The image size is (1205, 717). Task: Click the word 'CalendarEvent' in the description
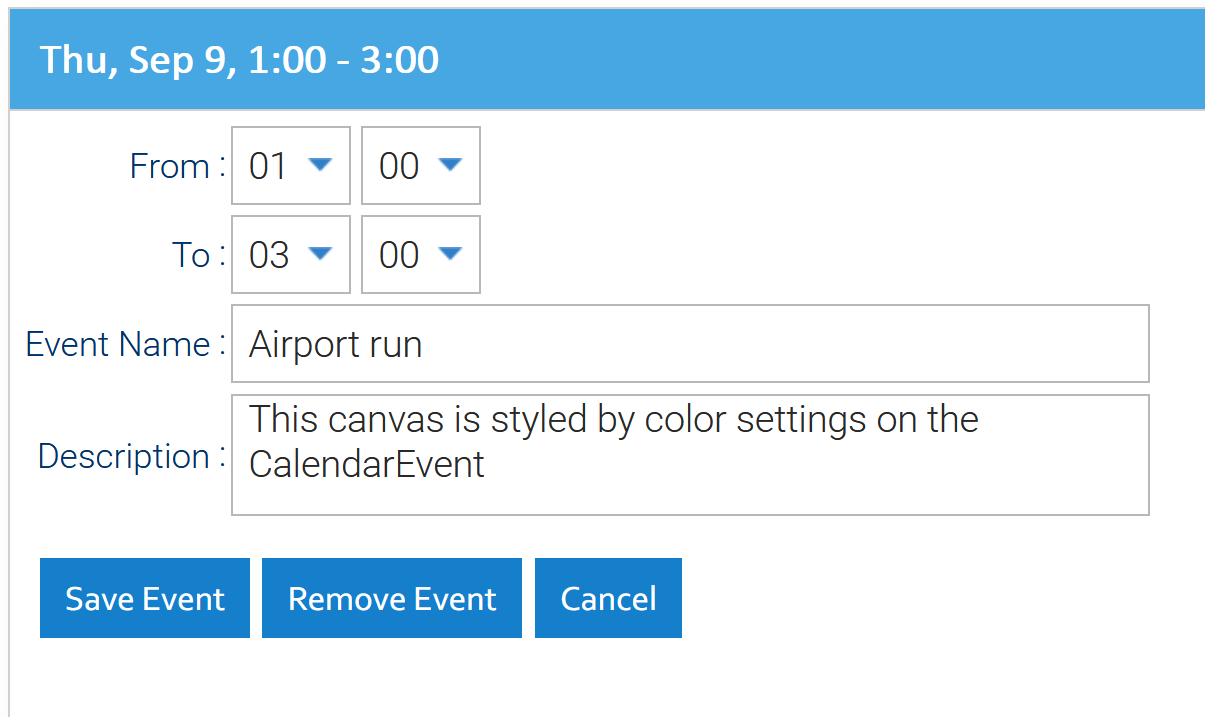click(366, 464)
